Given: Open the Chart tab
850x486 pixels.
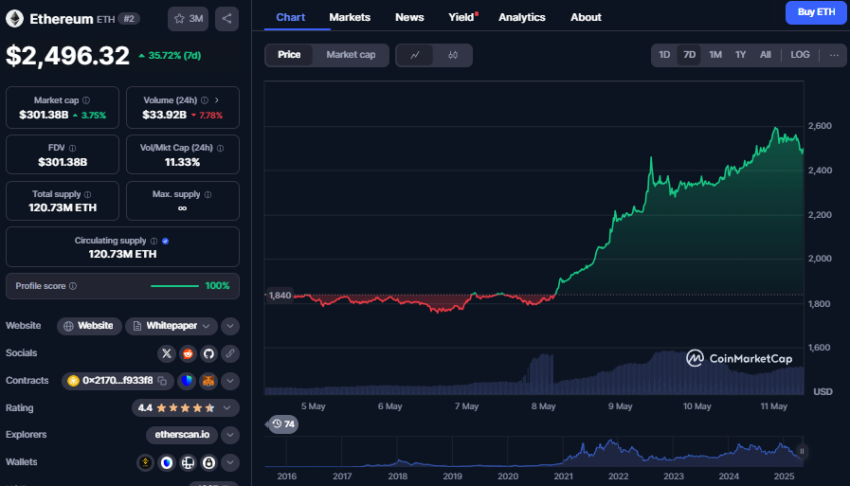Looking at the screenshot, I should tap(291, 17).
